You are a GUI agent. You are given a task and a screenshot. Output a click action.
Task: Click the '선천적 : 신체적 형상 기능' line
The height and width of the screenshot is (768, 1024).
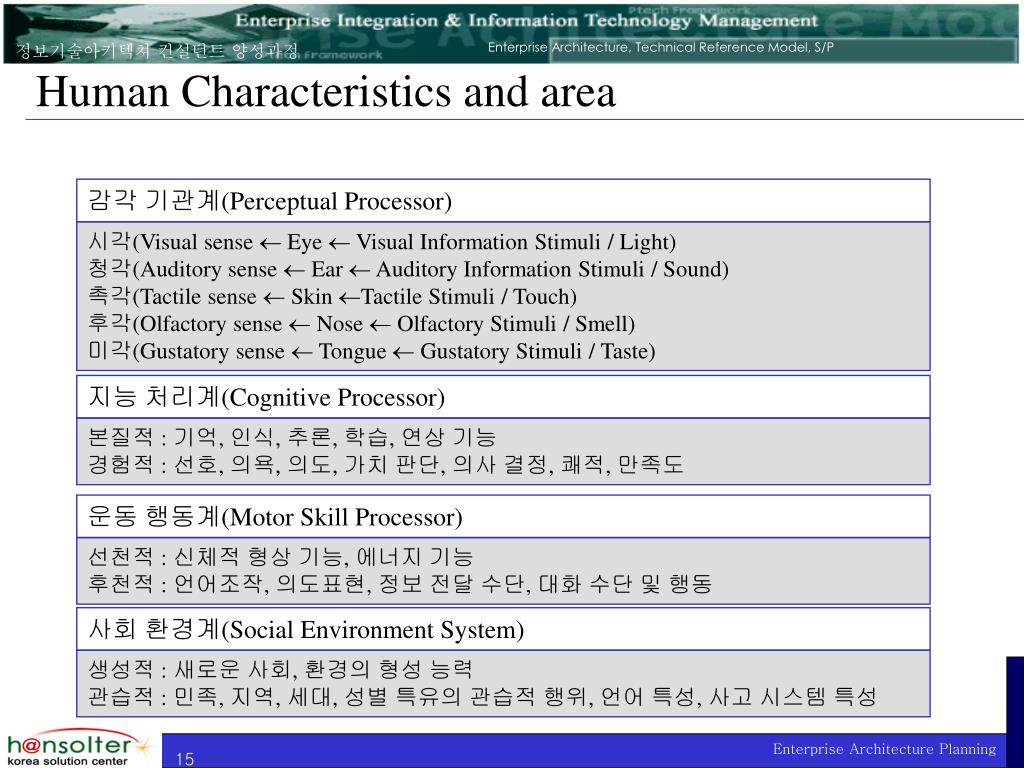pos(280,556)
